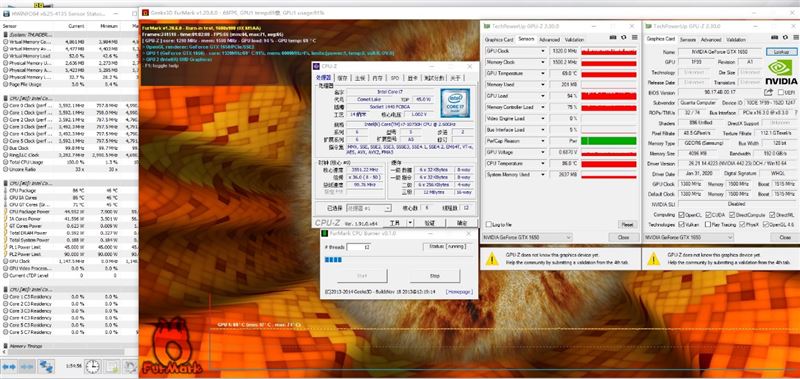Open the SPD tab in CPU-Z

[x=395, y=78]
